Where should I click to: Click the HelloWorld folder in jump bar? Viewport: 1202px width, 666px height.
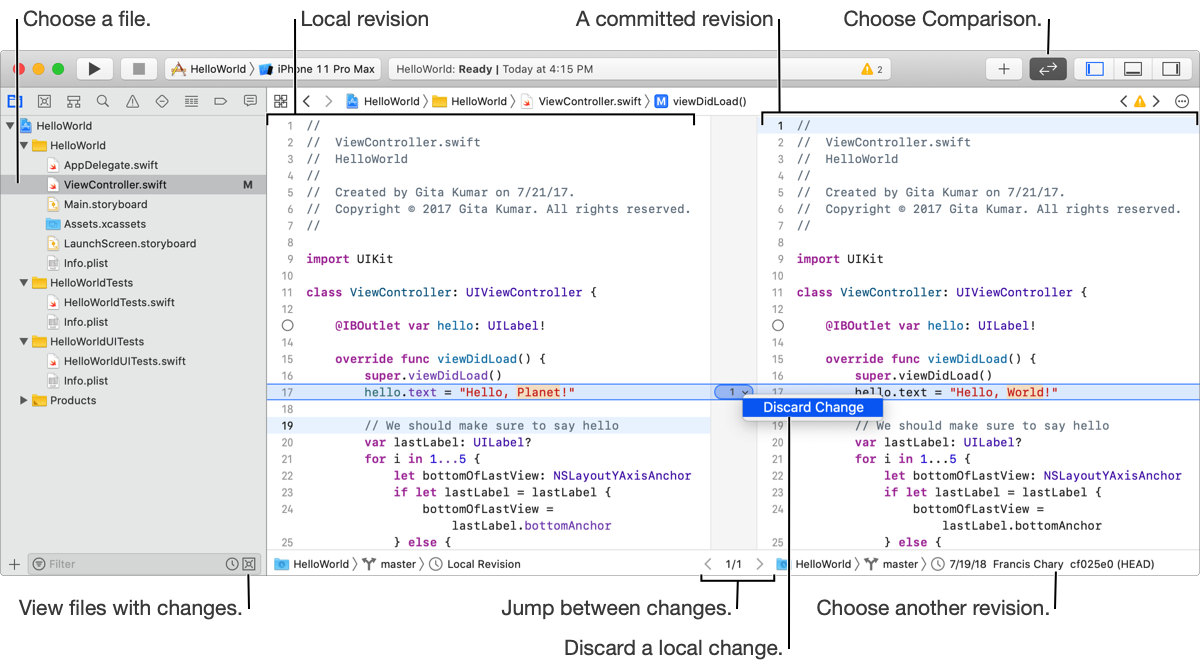click(470, 101)
